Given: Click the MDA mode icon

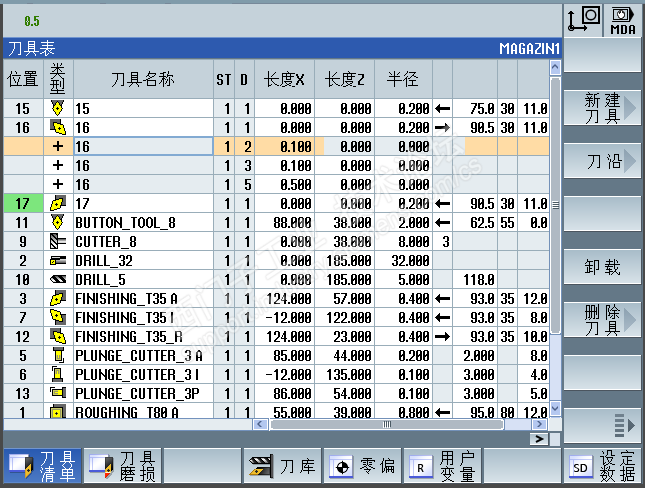Looking at the screenshot, I should click(623, 21).
